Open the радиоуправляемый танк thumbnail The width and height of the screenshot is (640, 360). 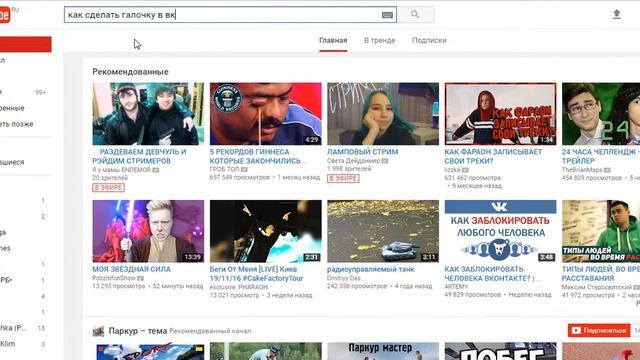point(383,231)
